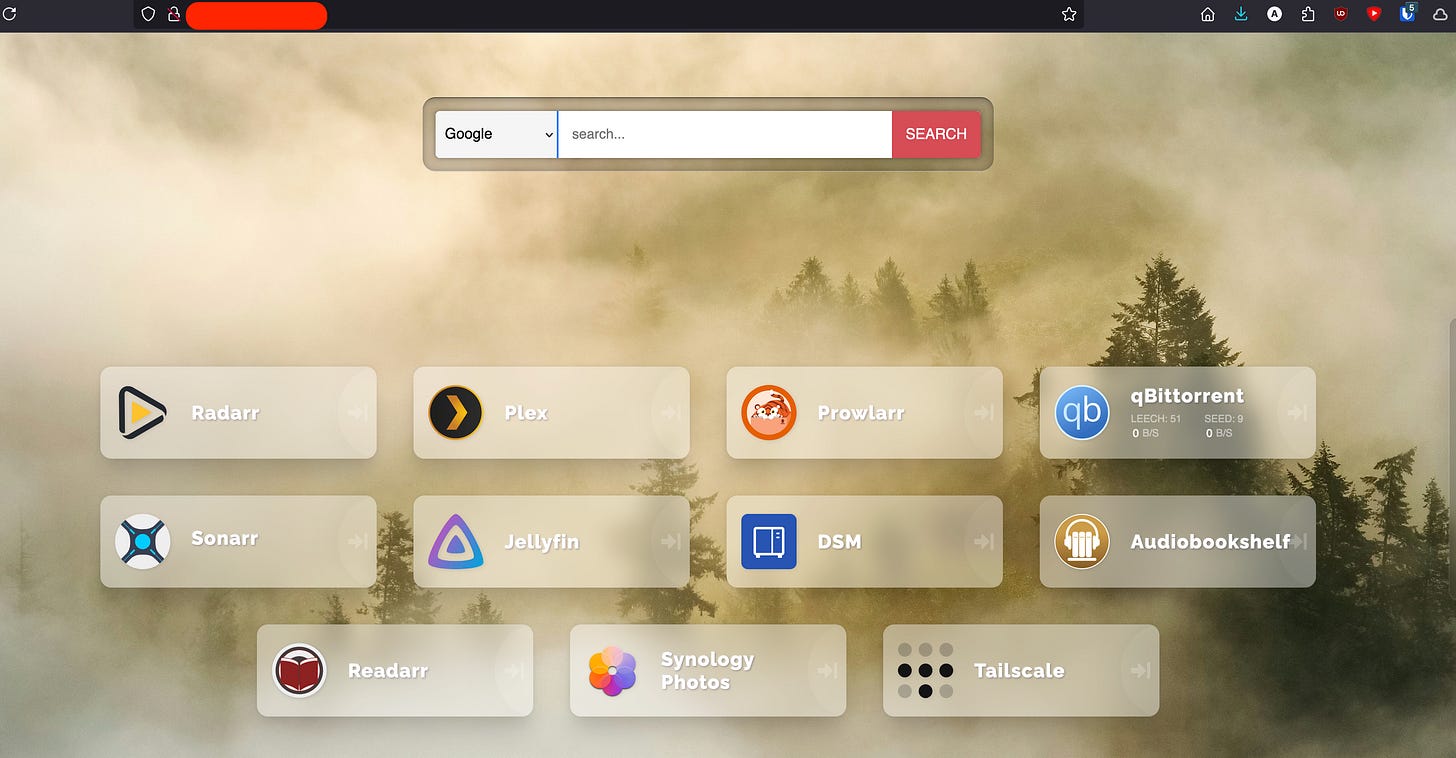Image resolution: width=1456 pixels, height=758 pixels.
Task: Go to the browser Home button
Action: 1208,14
